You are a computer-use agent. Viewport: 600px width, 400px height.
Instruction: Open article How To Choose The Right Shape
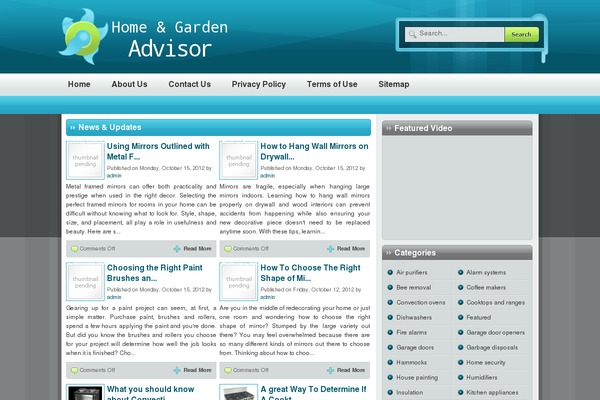(x=310, y=273)
